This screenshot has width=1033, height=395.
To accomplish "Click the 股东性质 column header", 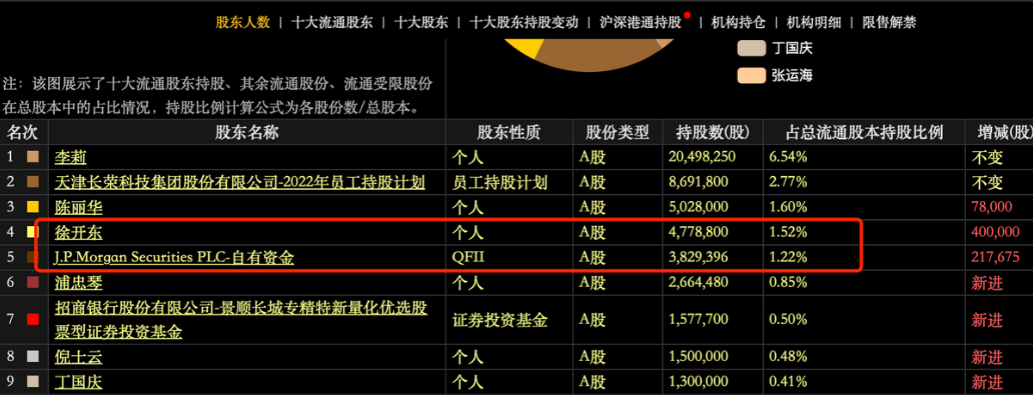I will pos(509,132).
